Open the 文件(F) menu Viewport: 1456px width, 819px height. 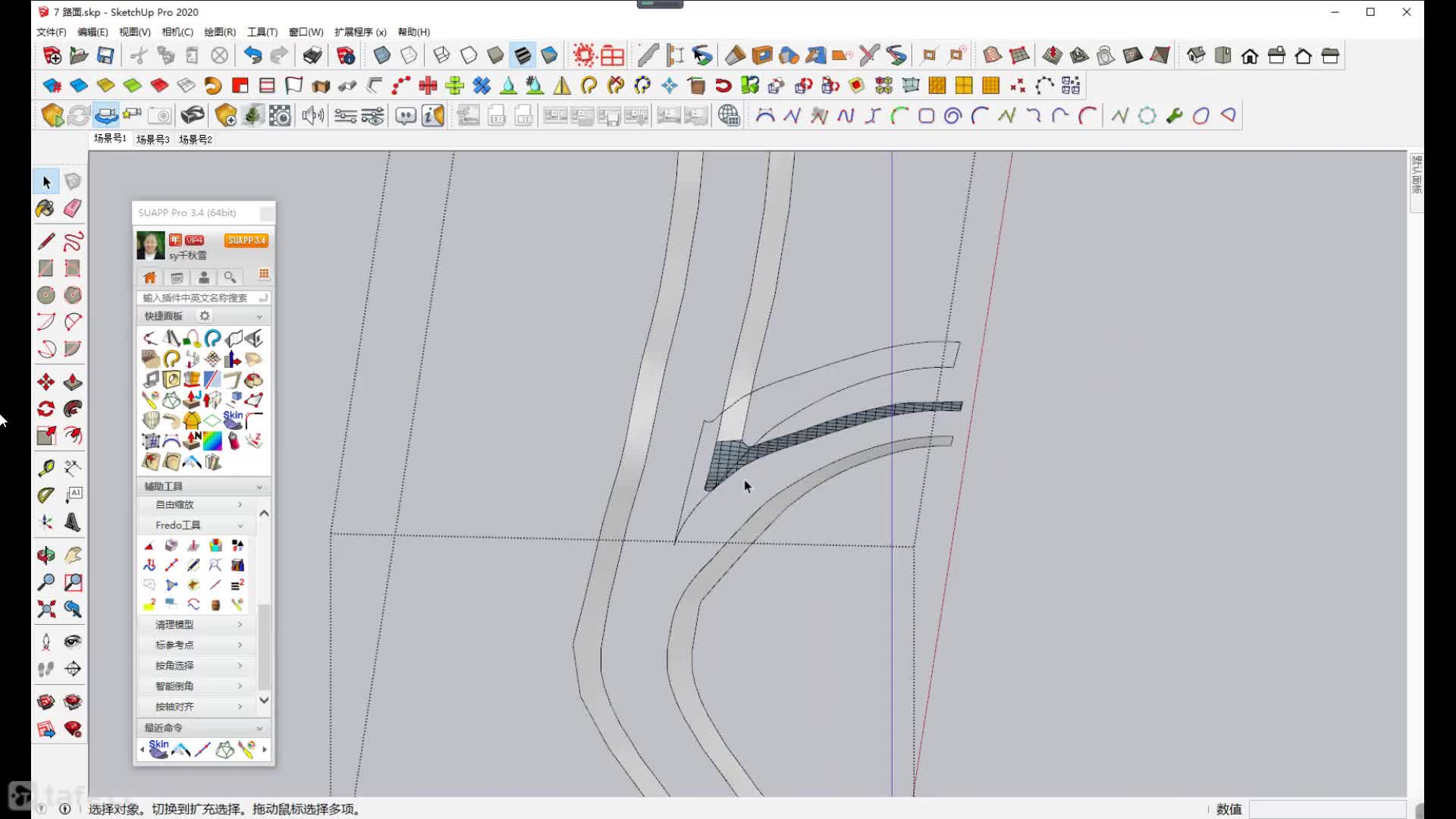point(51,32)
